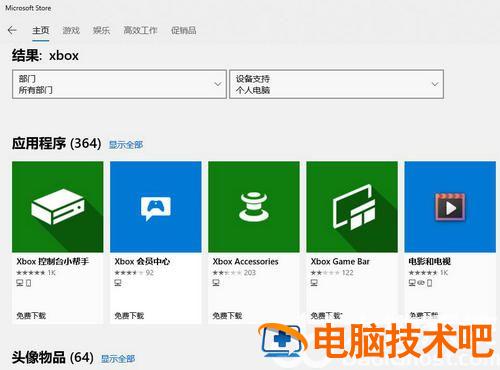Switch to the 游戏 tab
The width and height of the screenshot is (500, 370).
pos(71,30)
